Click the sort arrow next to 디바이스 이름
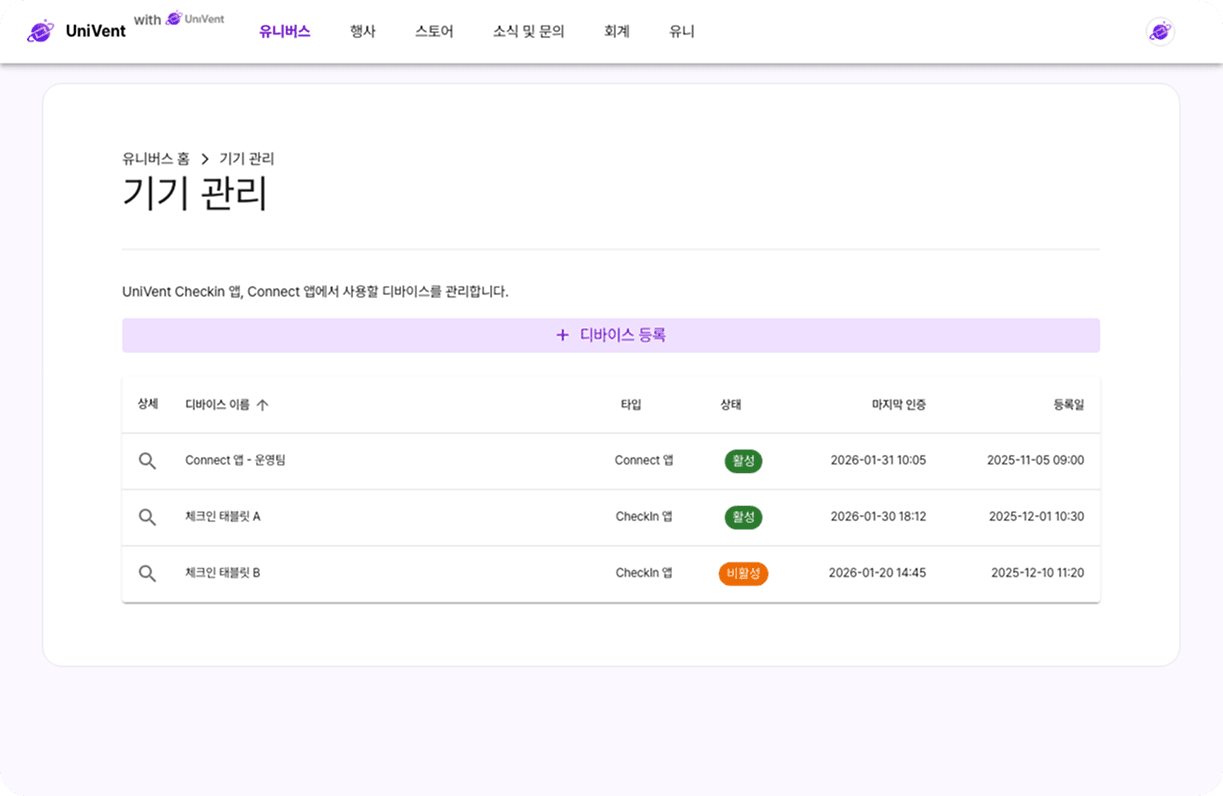This screenshot has height=796, width=1223. (262, 404)
